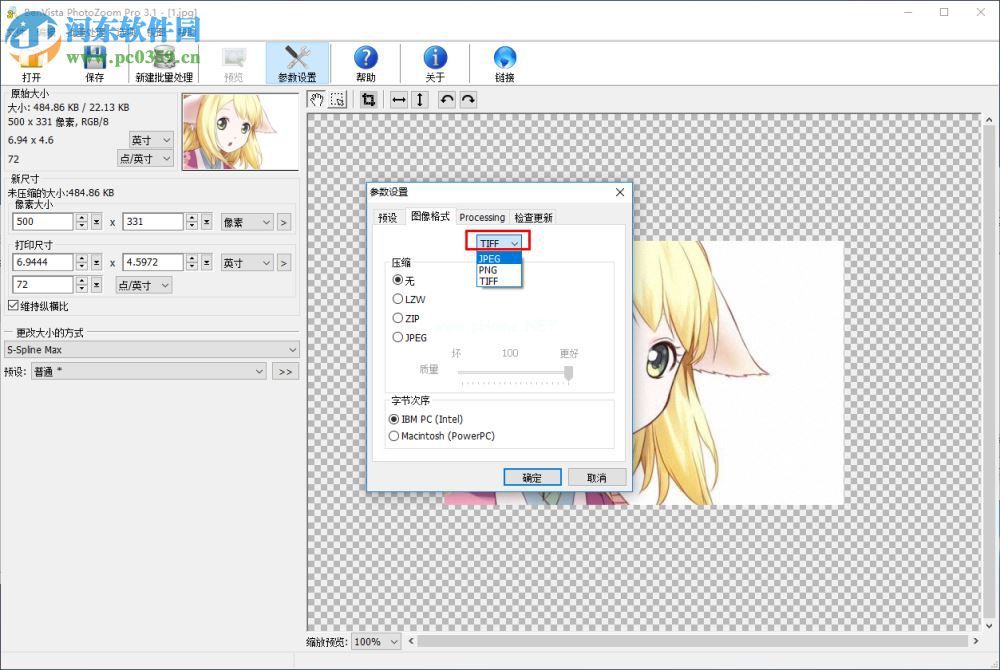Image resolution: width=1000 pixels, height=670 pixels.
Task: Select PNG from the format dropdown
Action: 488,269
